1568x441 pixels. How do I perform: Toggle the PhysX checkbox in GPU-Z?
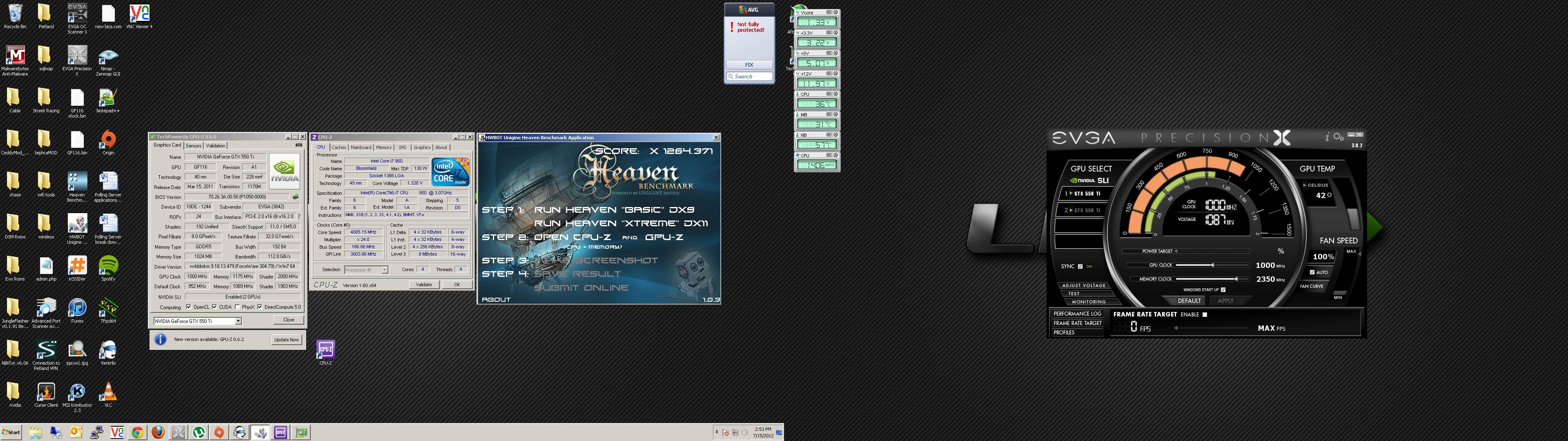click(x=237, y=307)
